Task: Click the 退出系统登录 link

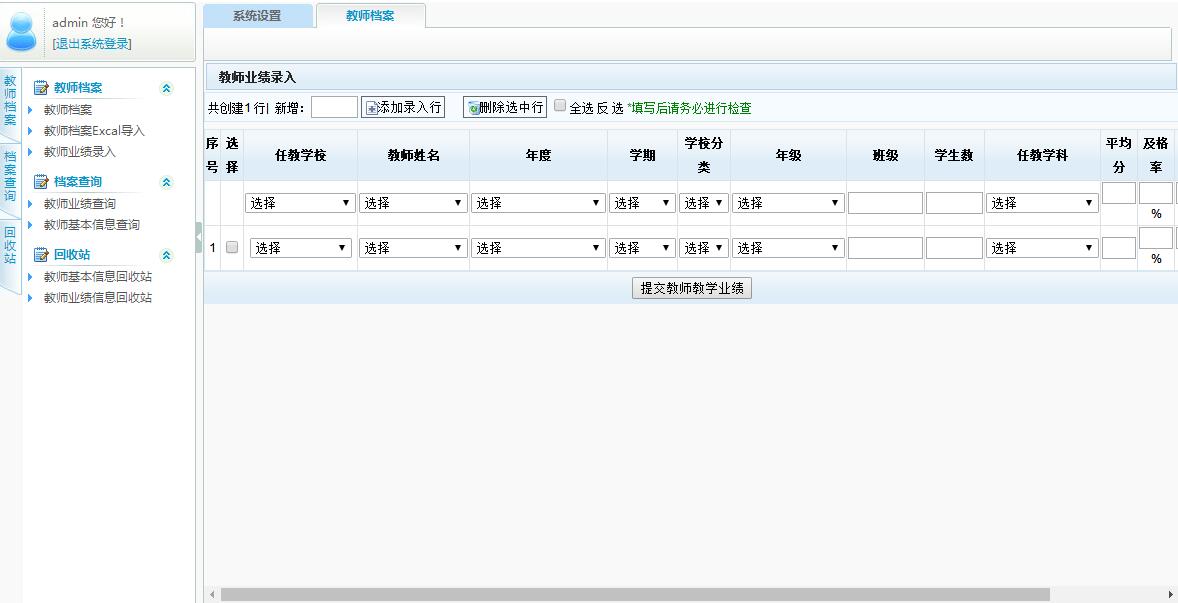Action: tap(92, 44)
